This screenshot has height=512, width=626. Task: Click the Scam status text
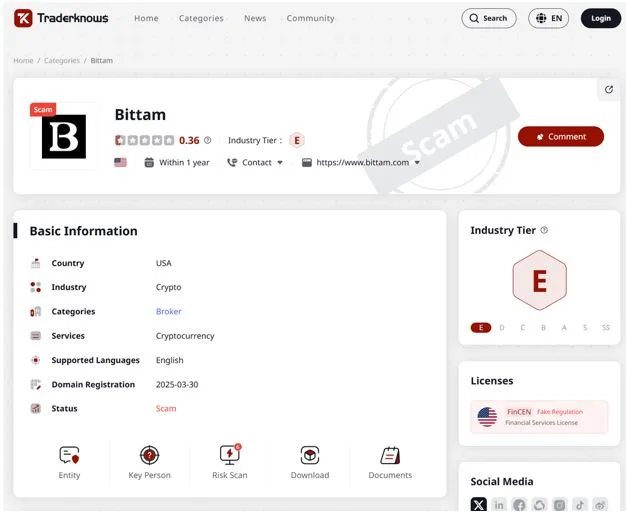tap(166, 409)
